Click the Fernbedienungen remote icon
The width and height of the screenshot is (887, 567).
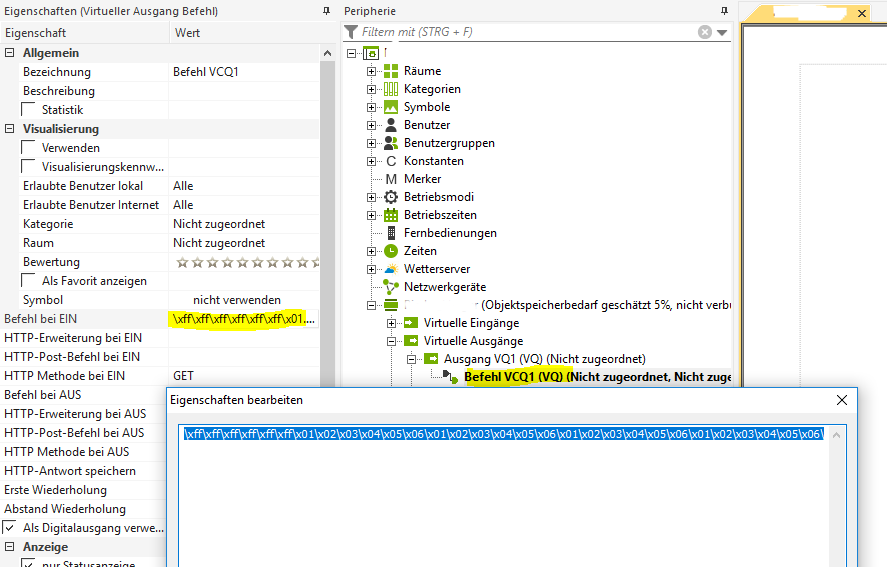coord(391,233)
